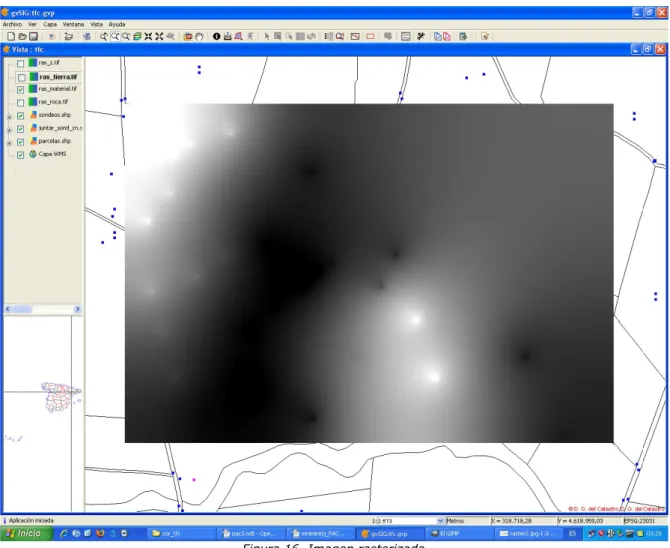The height and width of the screenshot is (548, 670).
Task: Click the layer panel horizontal scrollbar right arrow
Action: 77,309
